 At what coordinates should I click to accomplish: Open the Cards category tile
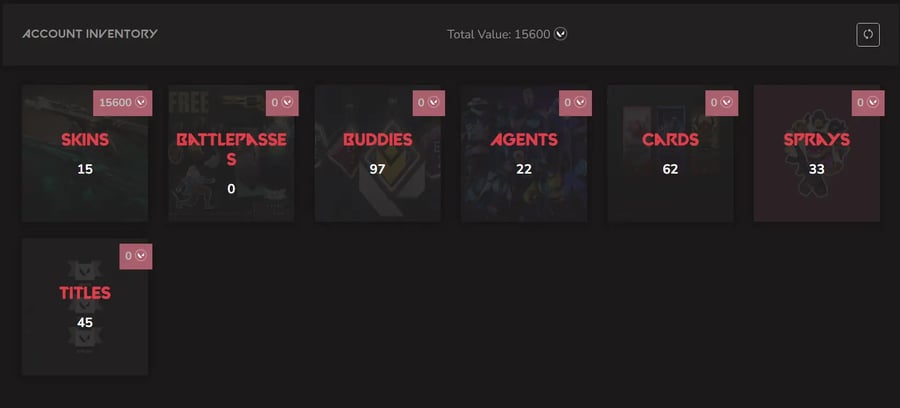pyautogui.click(x=670, y=153)
